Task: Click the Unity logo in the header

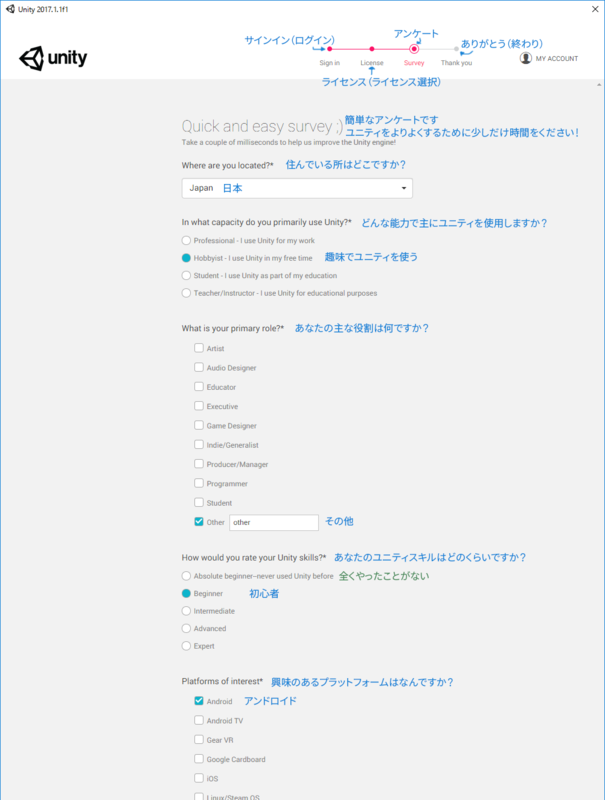Action: [53, 58]
